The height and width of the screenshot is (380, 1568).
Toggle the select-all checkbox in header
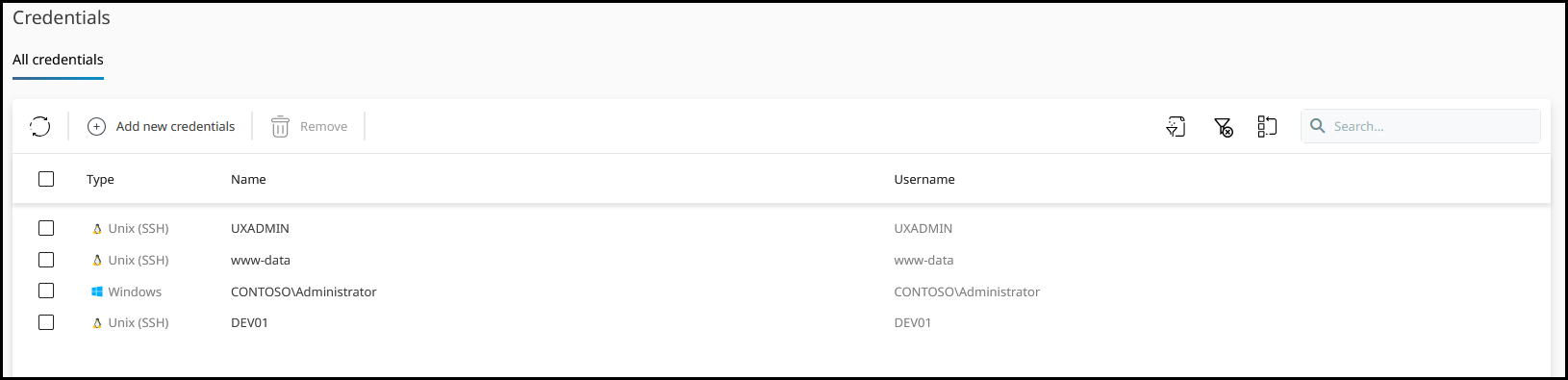(46, 179)
